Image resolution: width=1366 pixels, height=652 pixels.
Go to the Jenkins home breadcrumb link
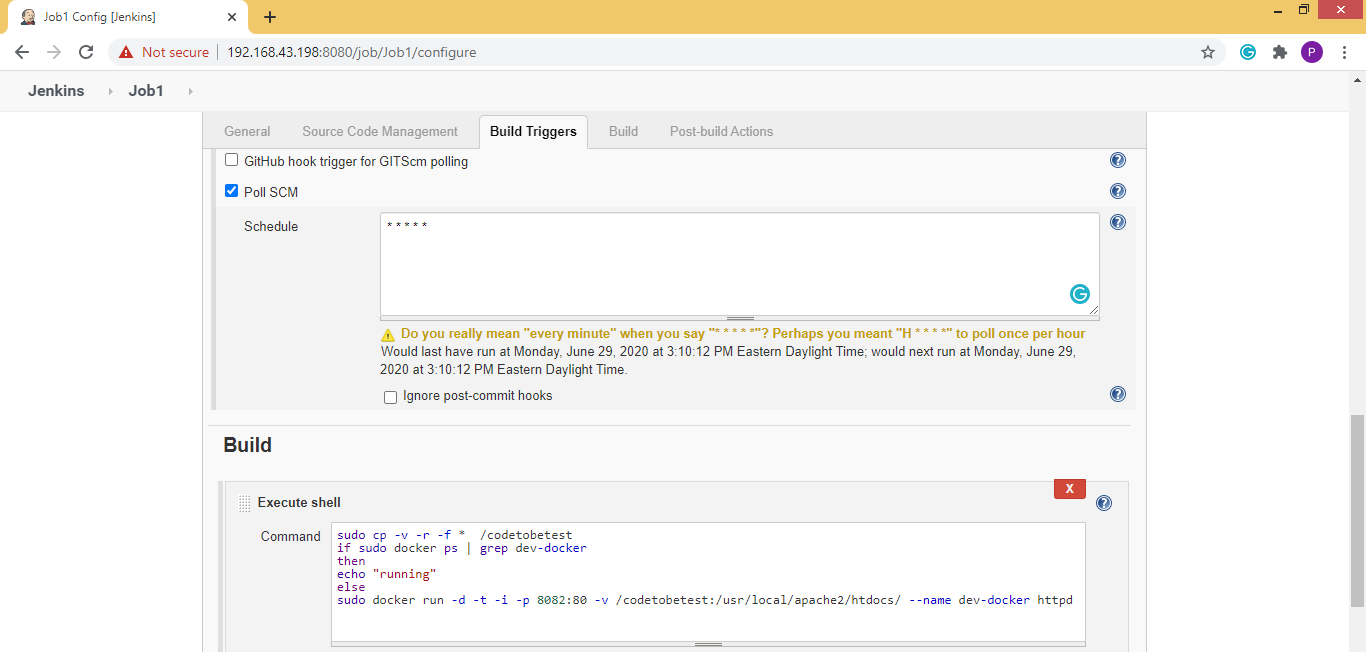(55, 90)
